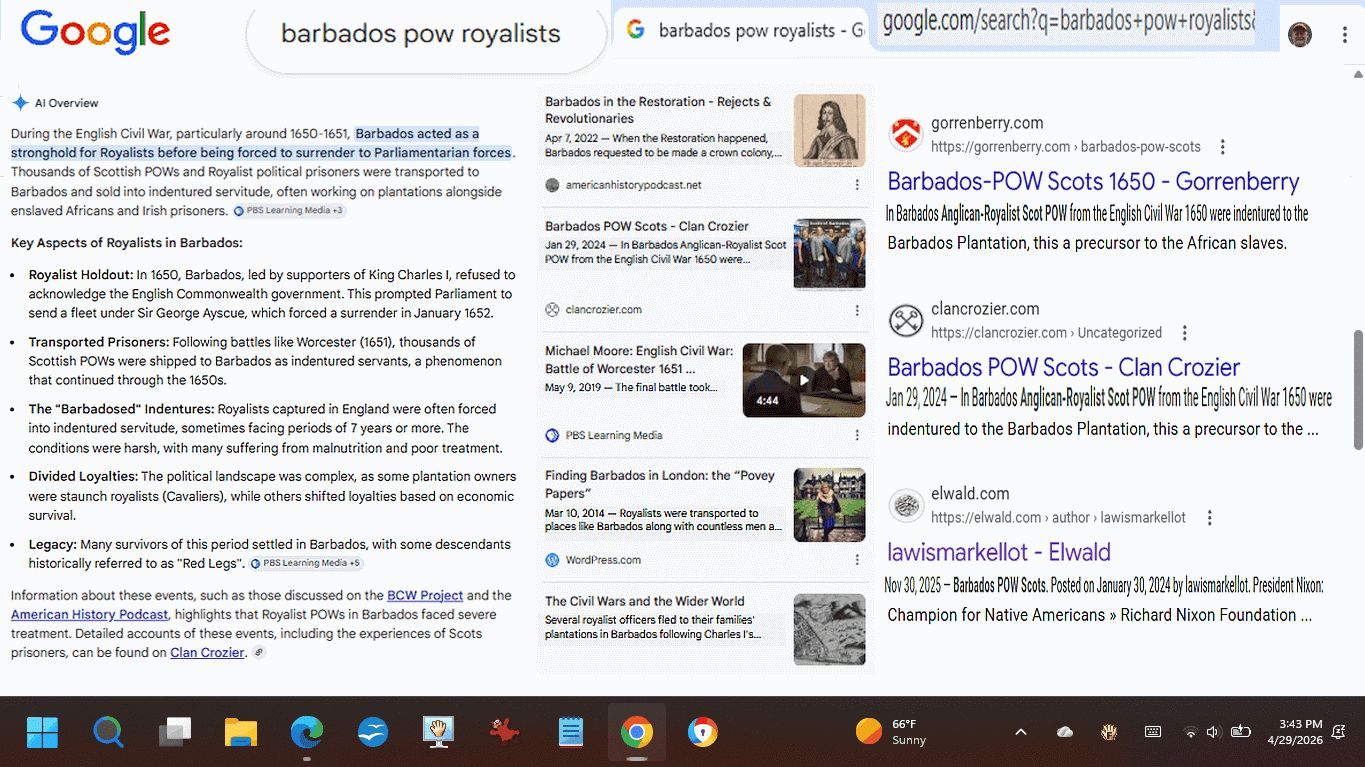The image size is (1365, 767).
Task: Open the Barbados-POW Scots 1650 - Gorrenberry result
Action: pos(1093,181)
